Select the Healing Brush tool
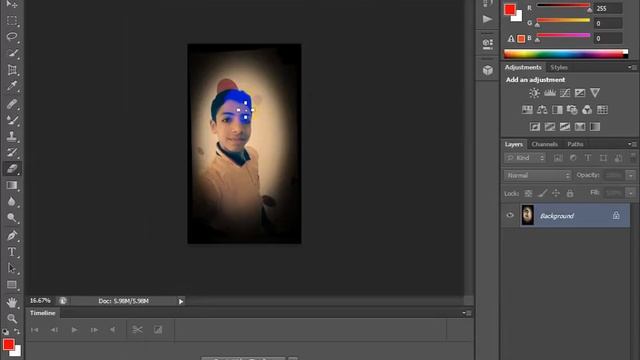640x360 pixels. pos(12,104)
